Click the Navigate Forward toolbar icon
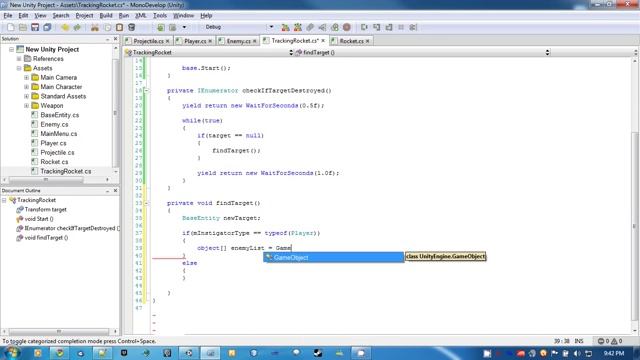The width and height of the screenshot is (640, 360). click(173, 27)
